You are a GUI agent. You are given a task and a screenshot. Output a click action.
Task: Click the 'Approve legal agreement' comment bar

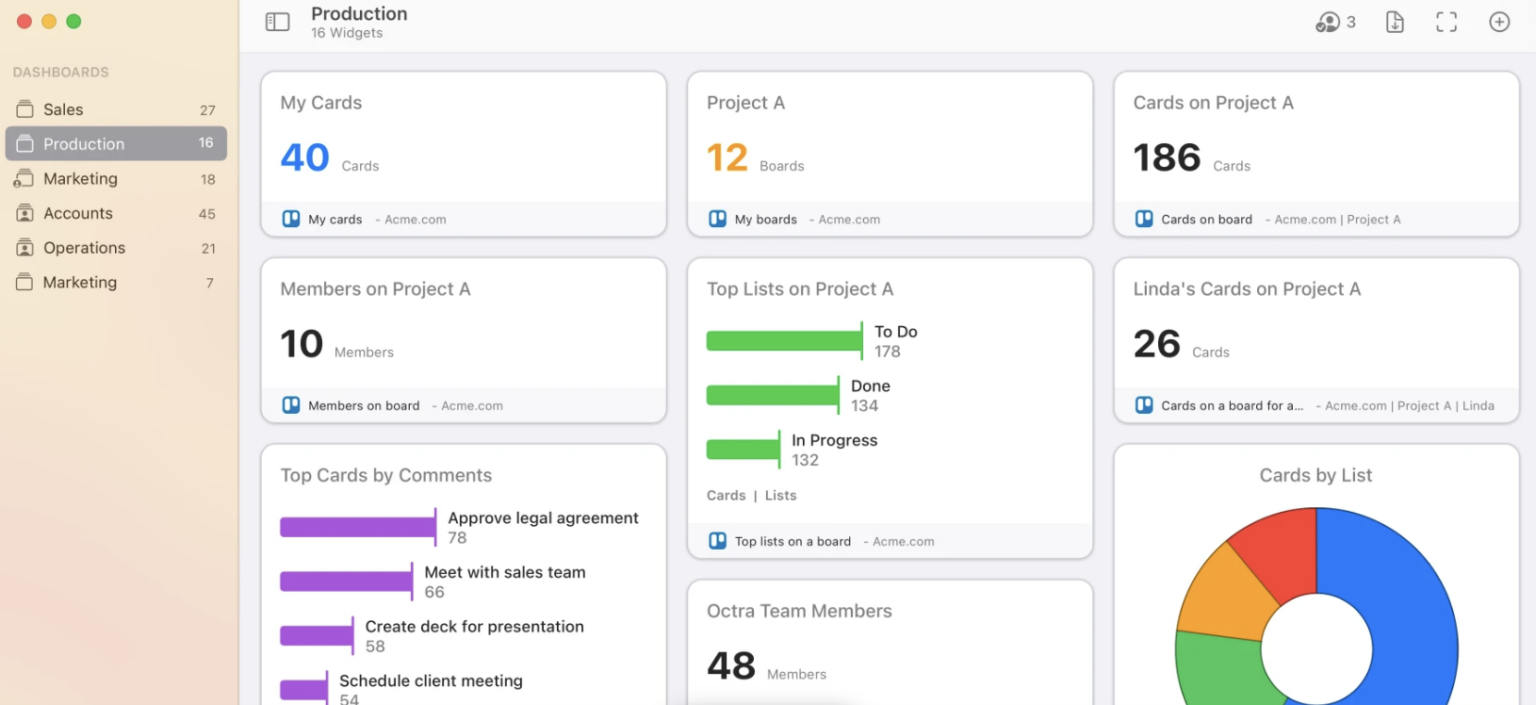coord(358,526)
